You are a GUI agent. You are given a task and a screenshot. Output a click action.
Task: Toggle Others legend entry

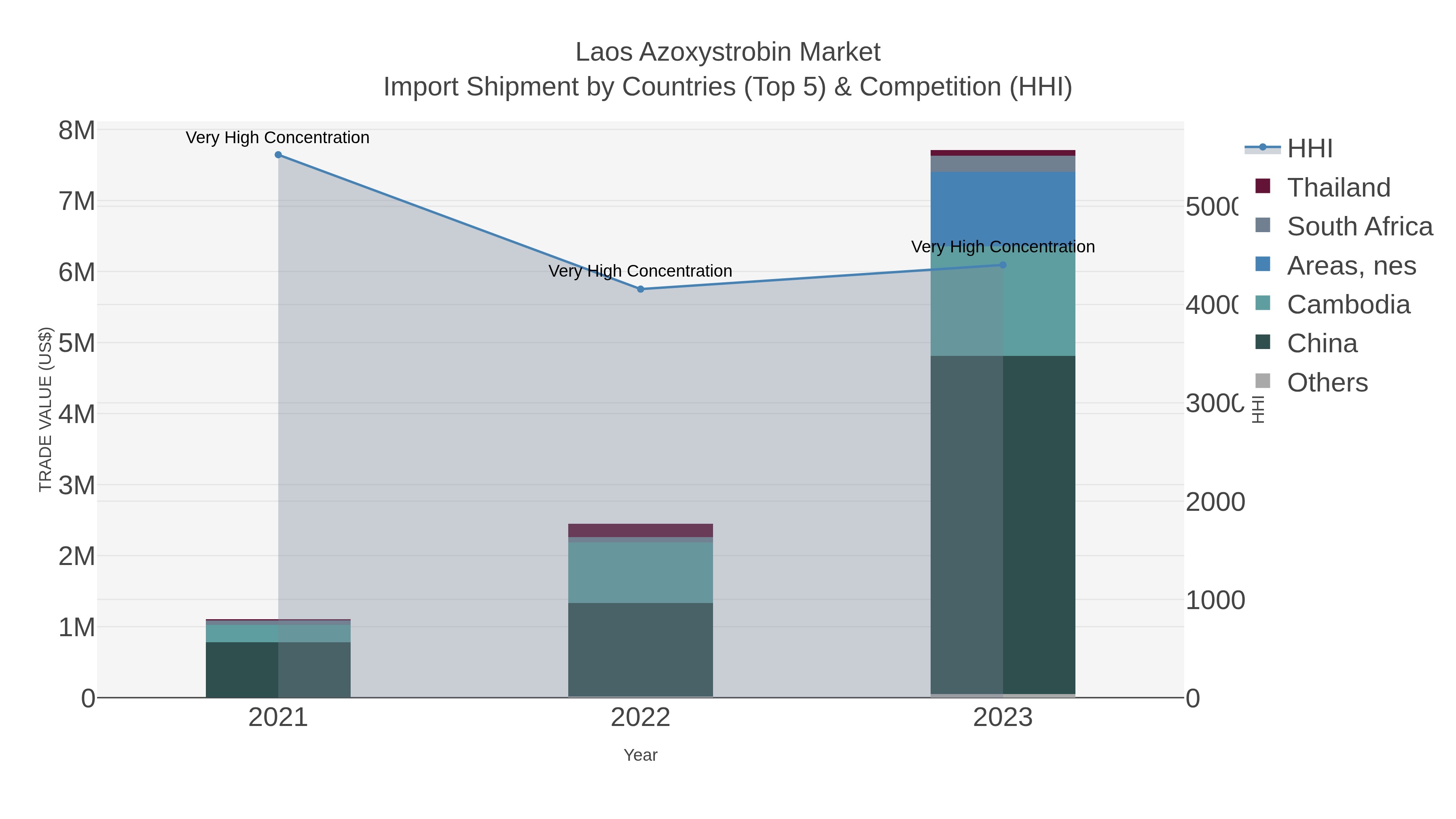point(1311,382)
